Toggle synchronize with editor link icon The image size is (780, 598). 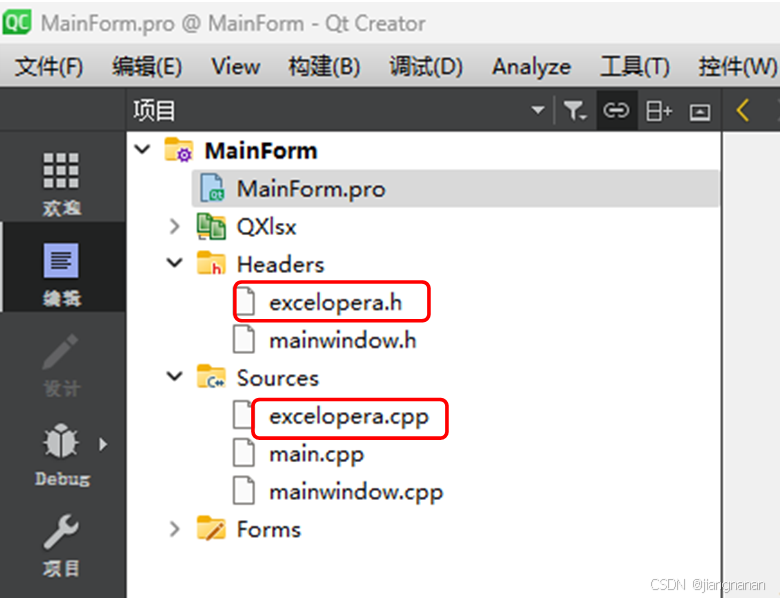pyautogui.click(x=616, y=110)
